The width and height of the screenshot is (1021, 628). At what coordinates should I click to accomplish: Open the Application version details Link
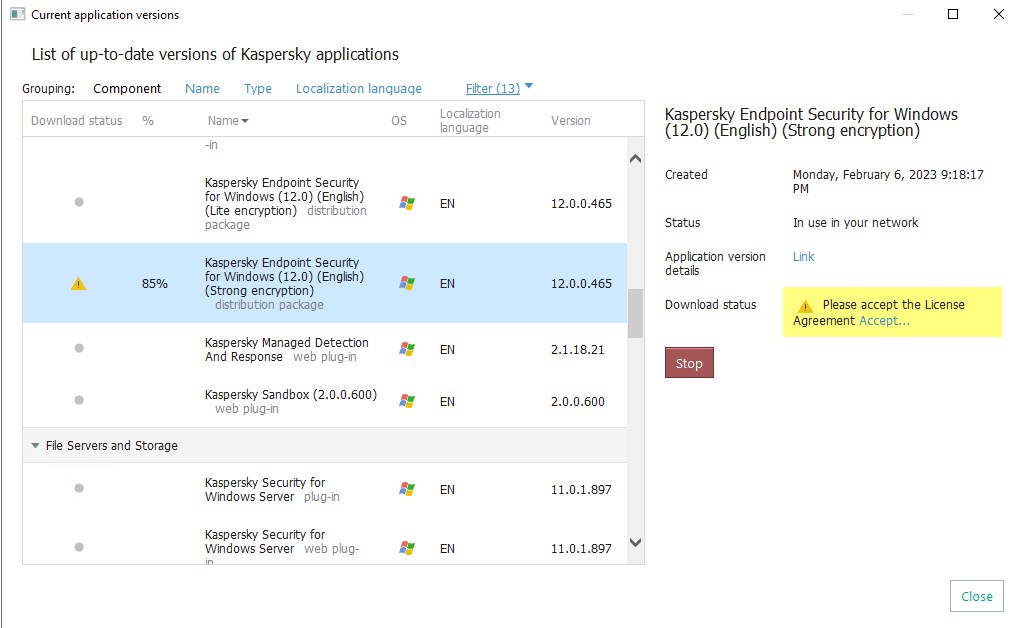803,257
